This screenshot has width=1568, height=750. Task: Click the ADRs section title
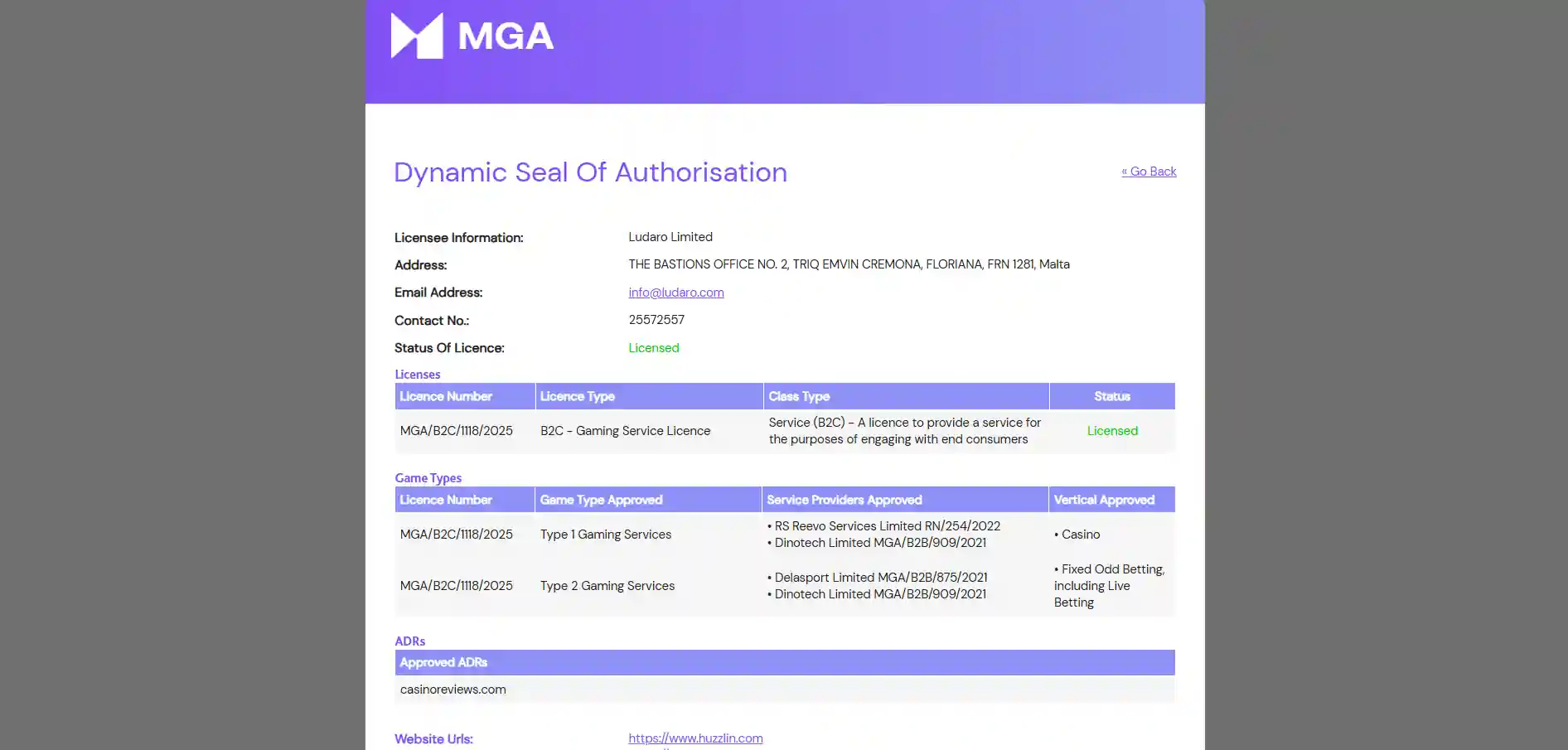(410, 641)
